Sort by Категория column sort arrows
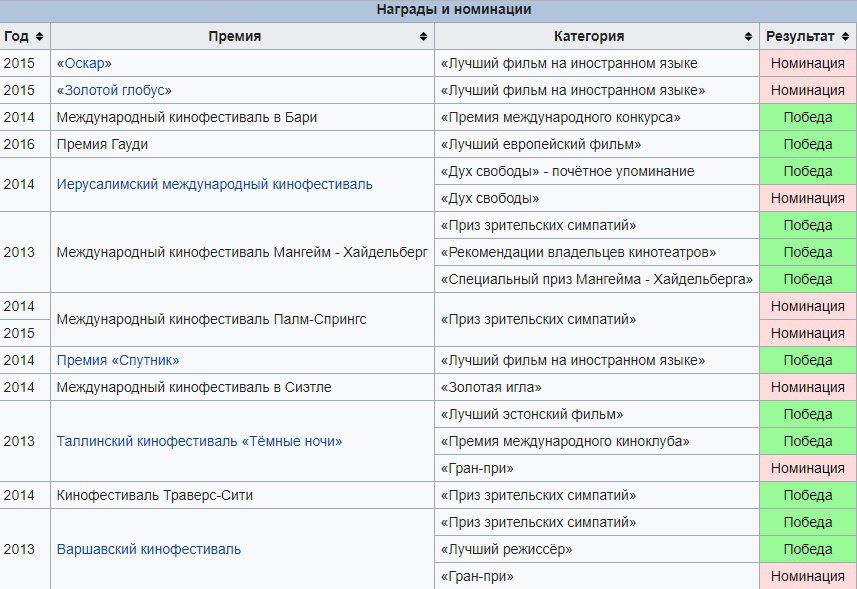 click(x=748, y=37)
